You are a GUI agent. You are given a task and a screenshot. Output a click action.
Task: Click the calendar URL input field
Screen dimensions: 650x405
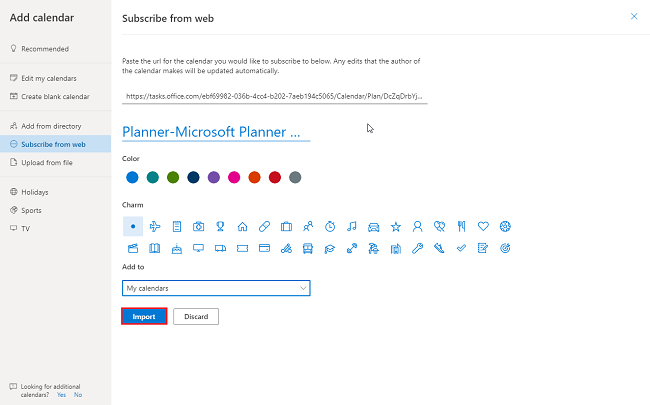click(275, 96)
